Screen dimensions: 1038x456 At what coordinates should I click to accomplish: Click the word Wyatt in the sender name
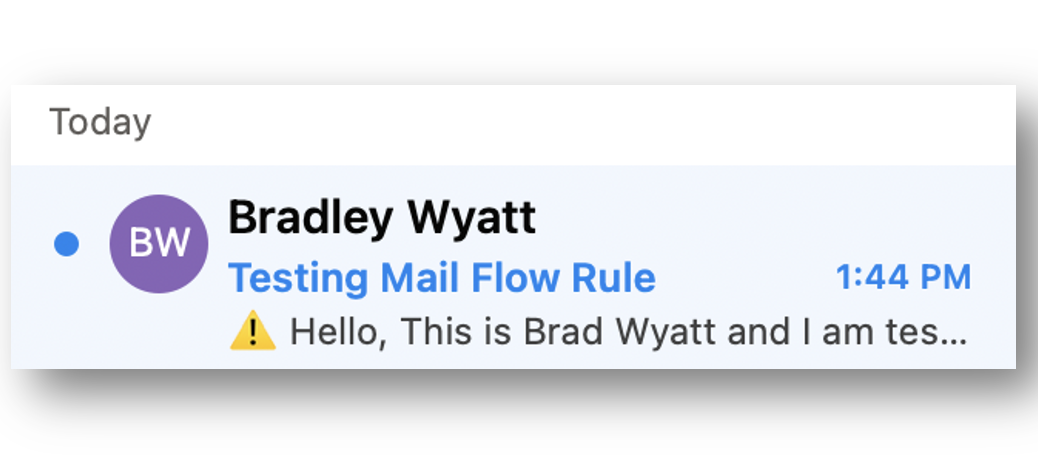471,217
